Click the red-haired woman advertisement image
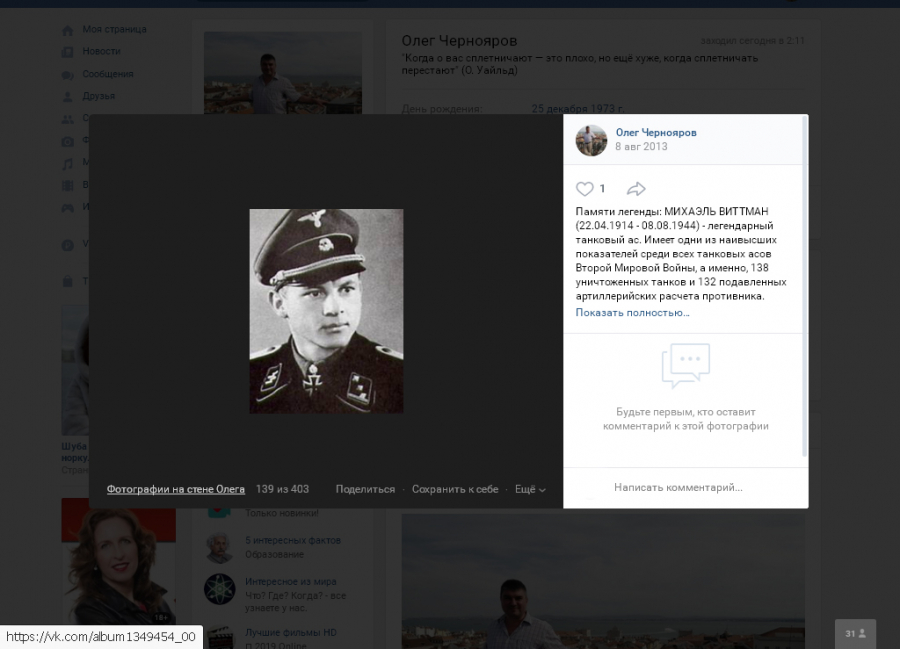Image resolution: width=900 pixels, height=649 pixels. tap(118, 561)
